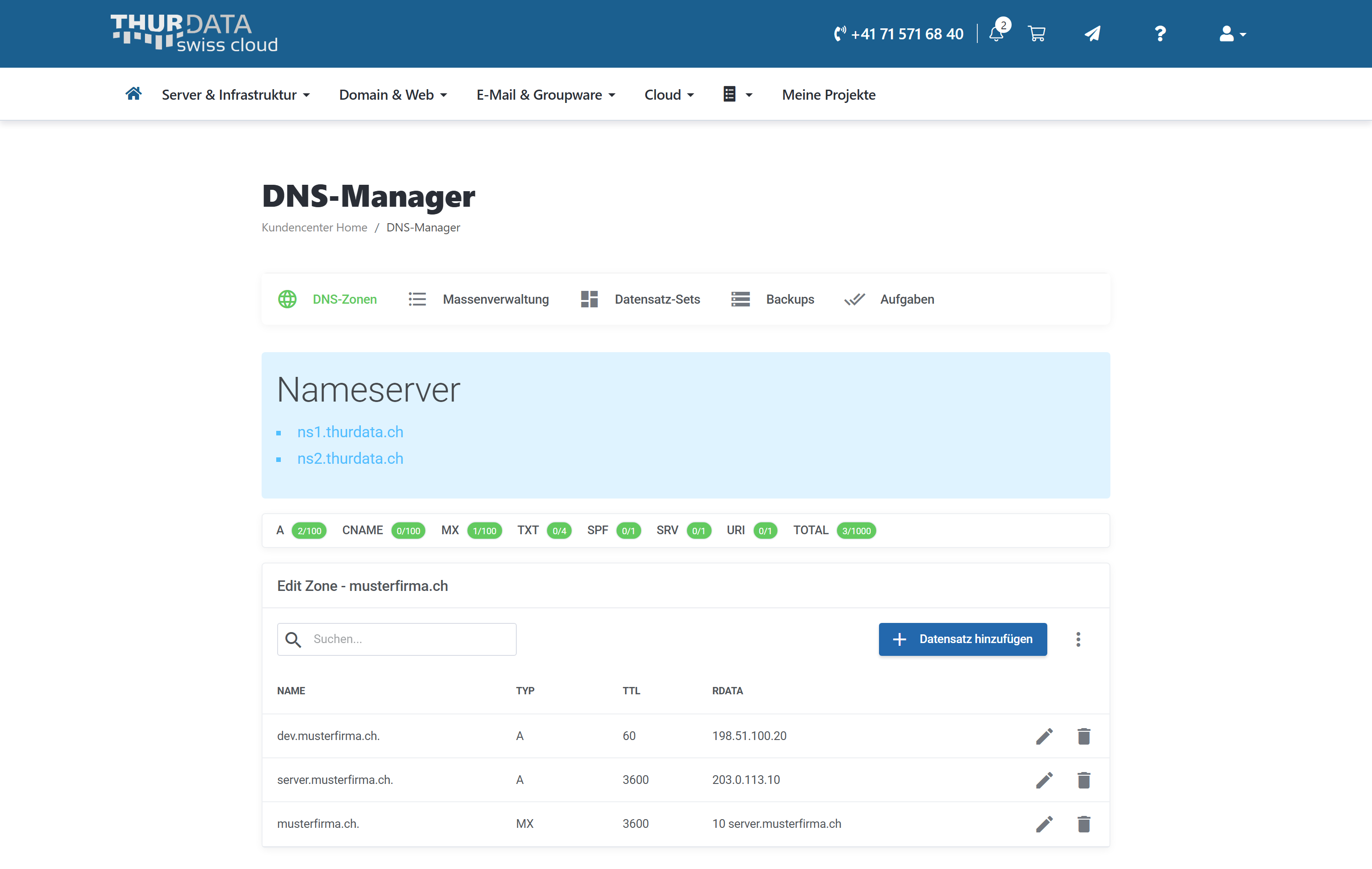Open Meine Projekte
1372x869 pixels.
(x=828, y=95)
